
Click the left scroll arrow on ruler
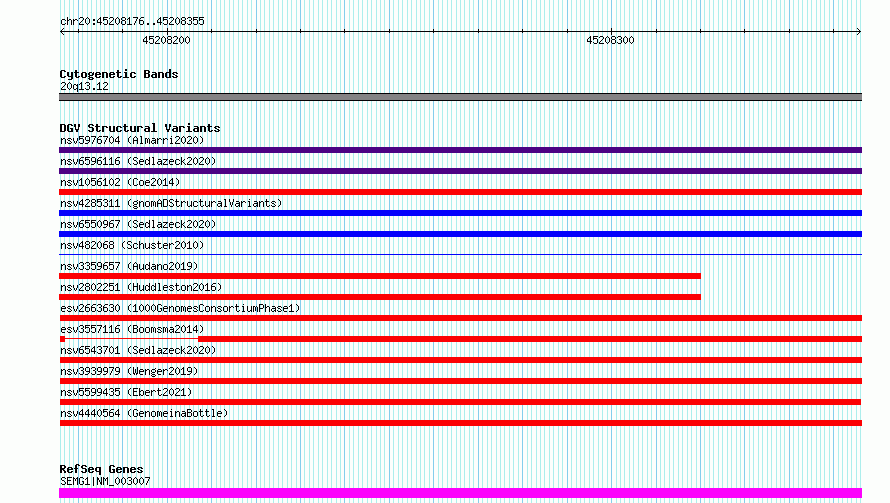(62, 32)
